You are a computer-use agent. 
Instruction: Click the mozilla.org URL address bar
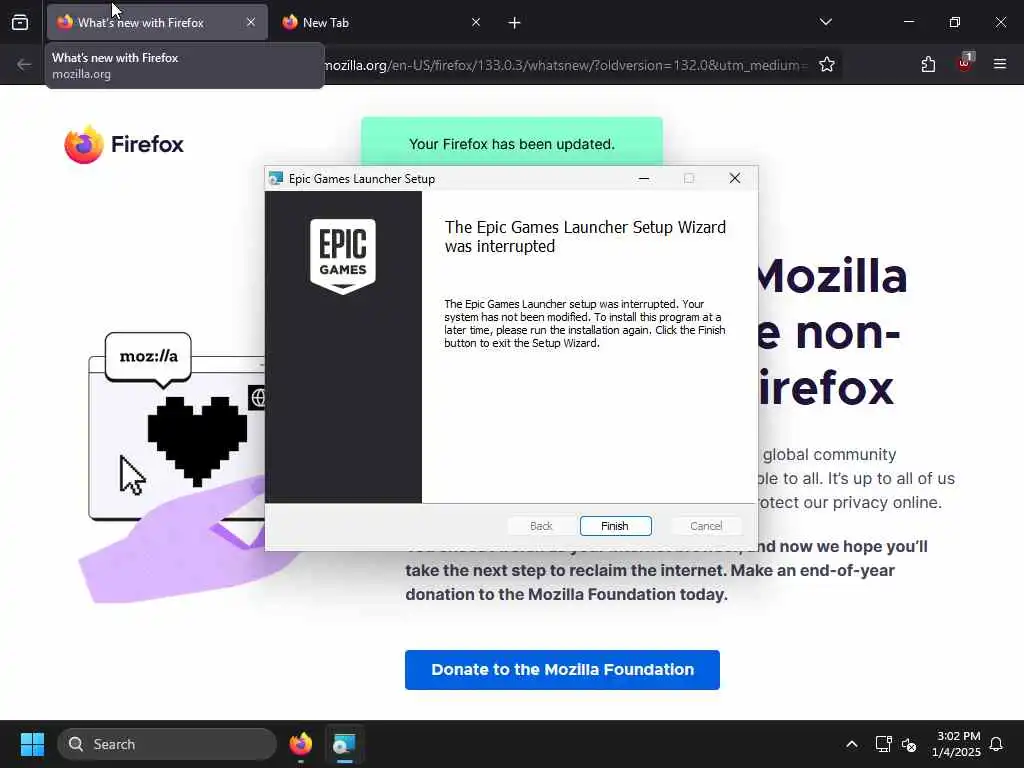[x=565, y=65]
